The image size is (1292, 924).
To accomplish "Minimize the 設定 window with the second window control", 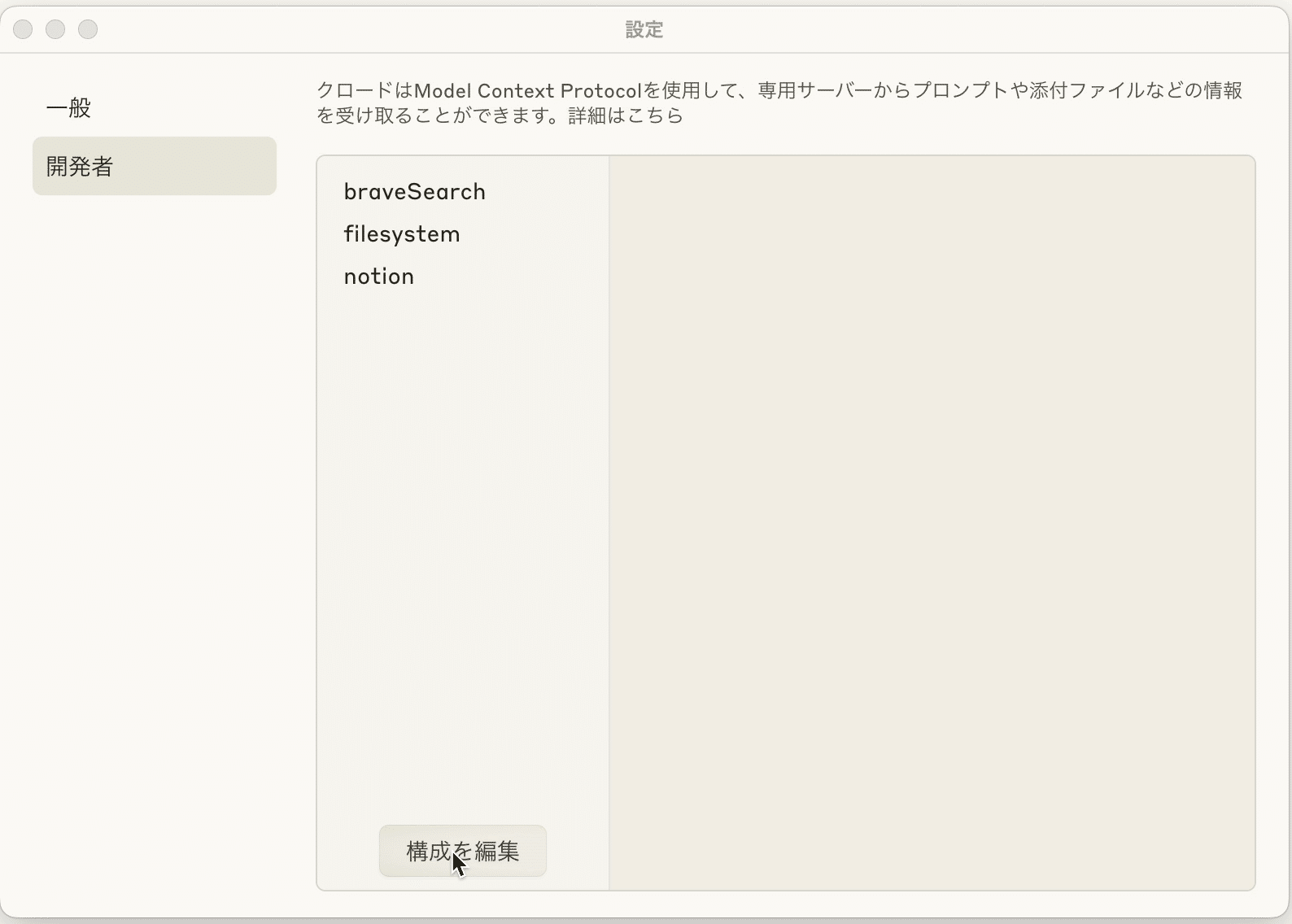I will 55,29.
